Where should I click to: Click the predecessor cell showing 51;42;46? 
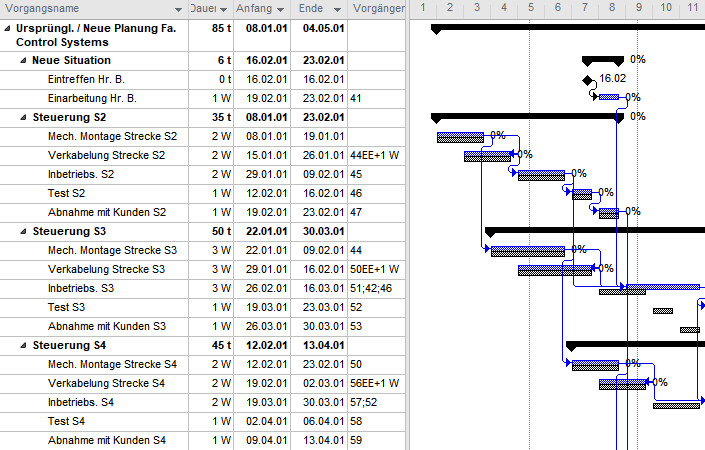click(371, 289)
